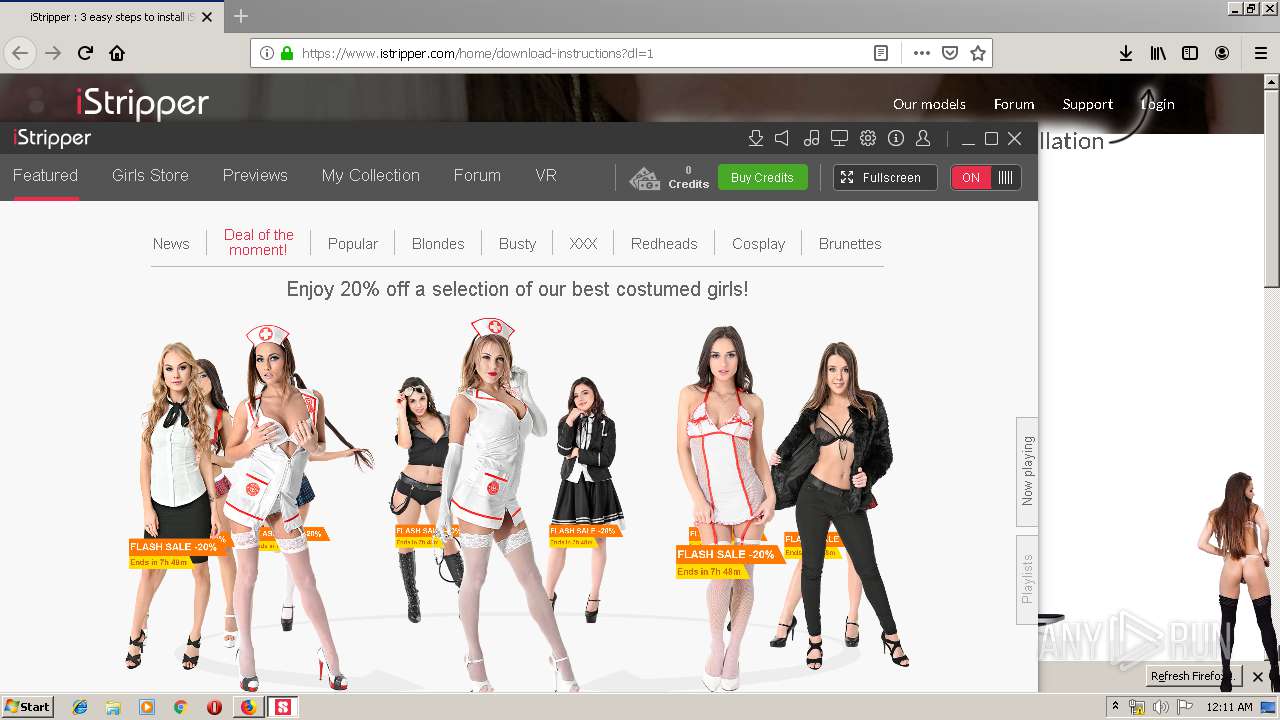Go forward in Firefox
The image size is (1280, 720).
tap(53, 53)
